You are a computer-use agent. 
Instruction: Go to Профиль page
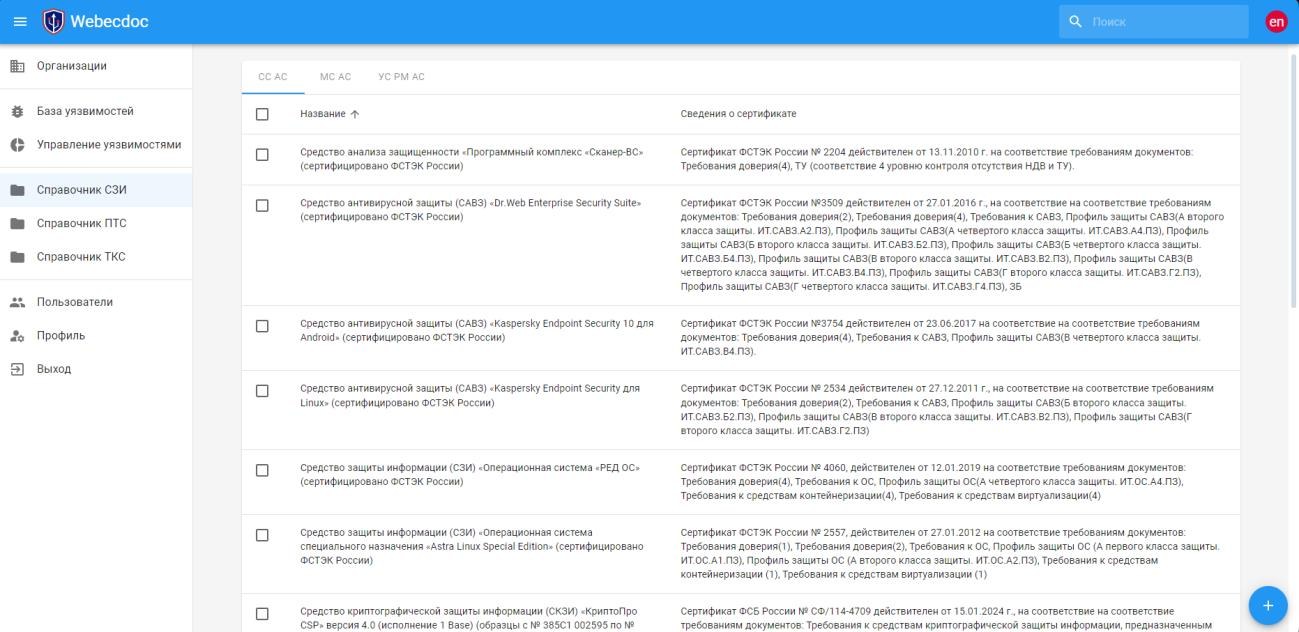96,336
